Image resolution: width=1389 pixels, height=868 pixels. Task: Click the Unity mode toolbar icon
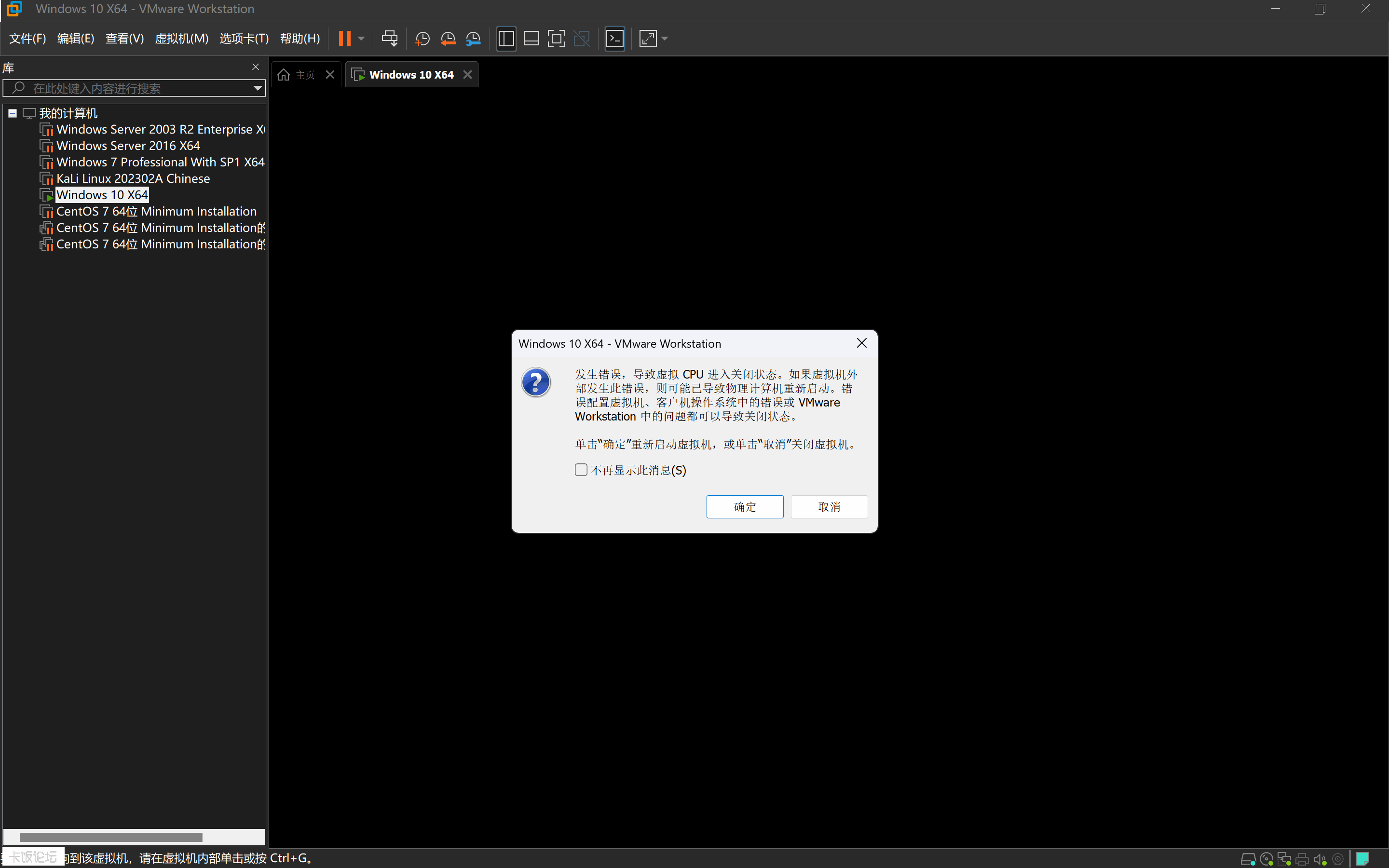(582, 39)
